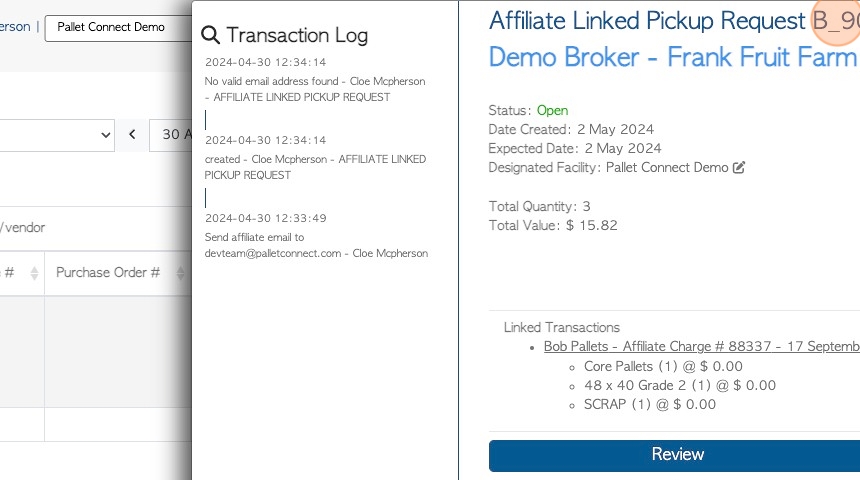Click the Demo Broker - Frank Fruit Farm heading
This screenshot has width=860, height=480.
(x=672, y=57)
